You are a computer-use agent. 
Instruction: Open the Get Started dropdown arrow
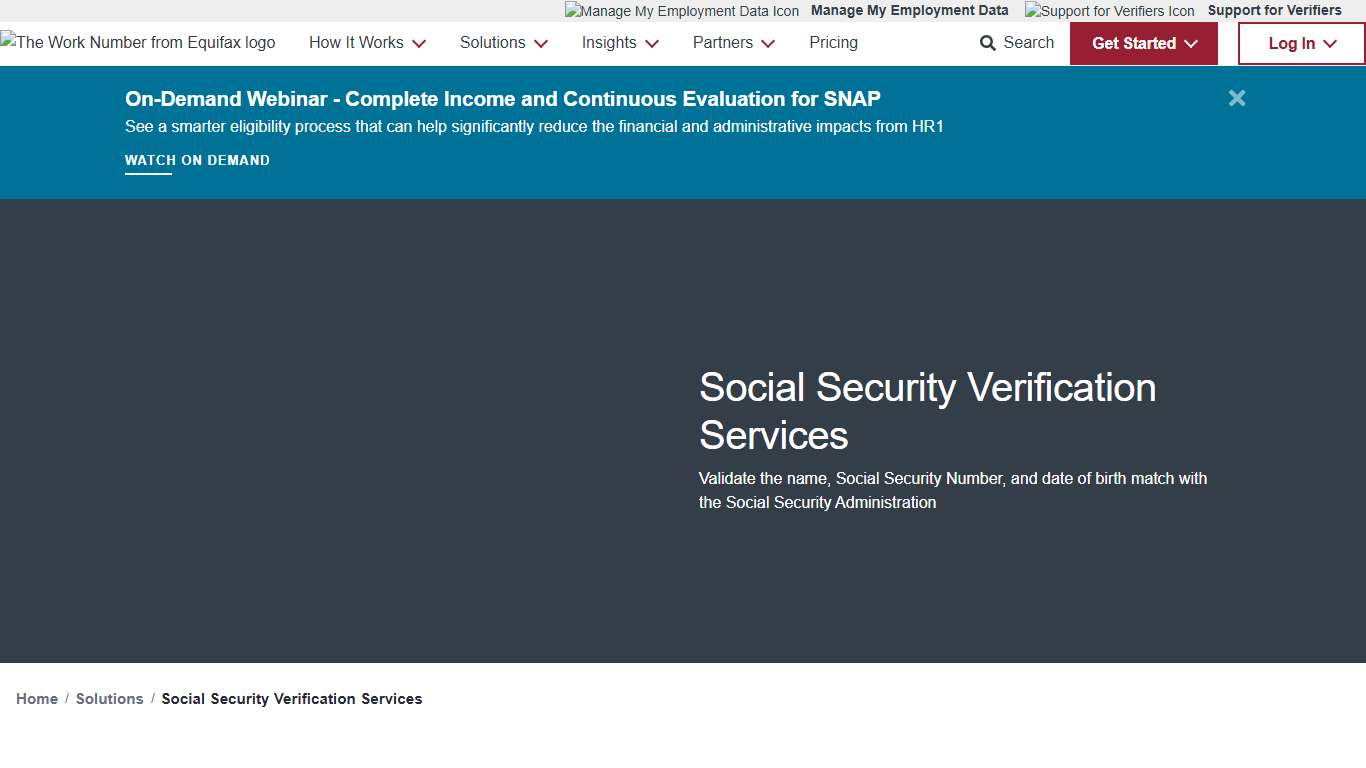(x=1191, y=43)
